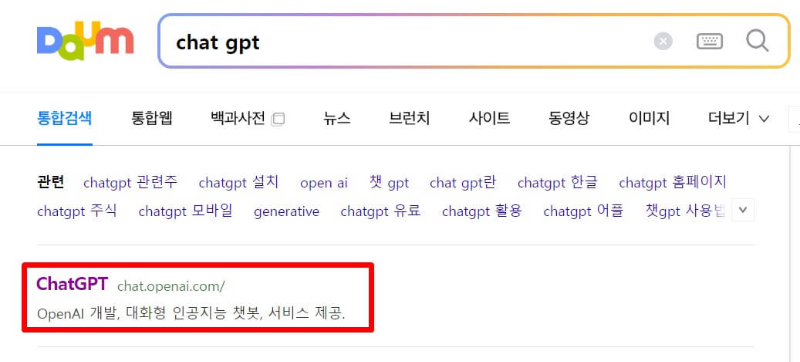Click related search chatgpt 활용

(482, 211)
